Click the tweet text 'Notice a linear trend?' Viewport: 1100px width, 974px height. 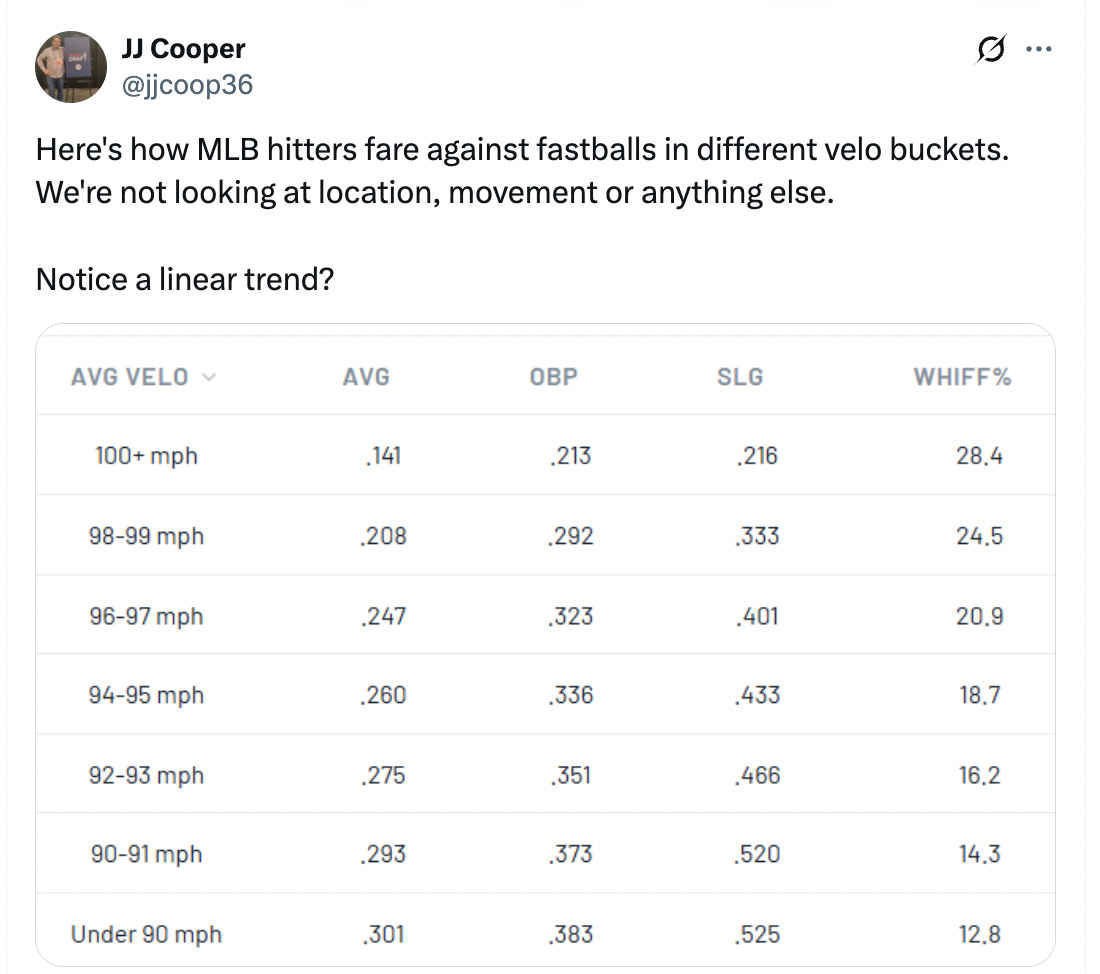pyautogui.click(x=184, y=279)
